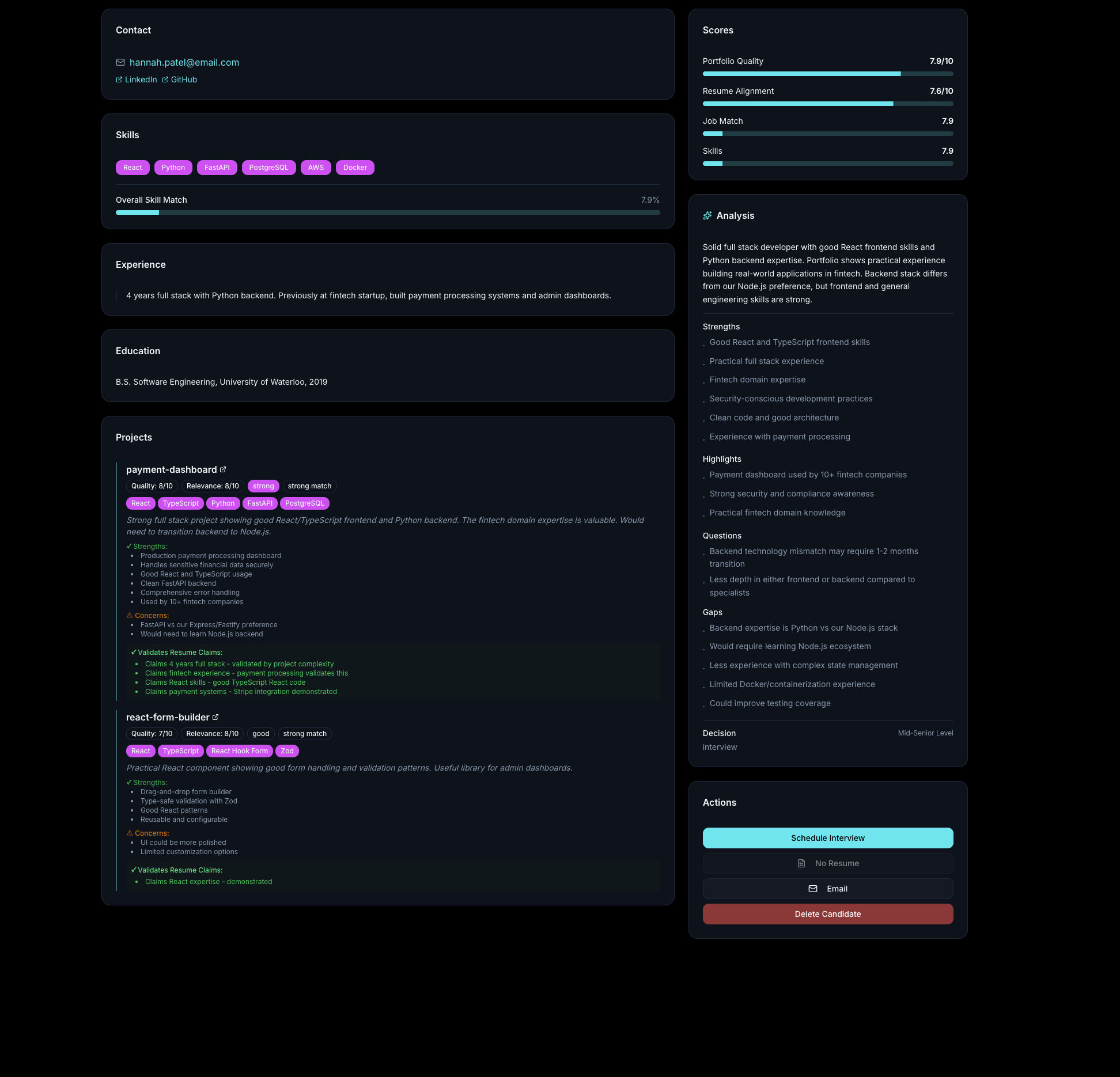Click the Docker skill tag

[x=355, y=168]
